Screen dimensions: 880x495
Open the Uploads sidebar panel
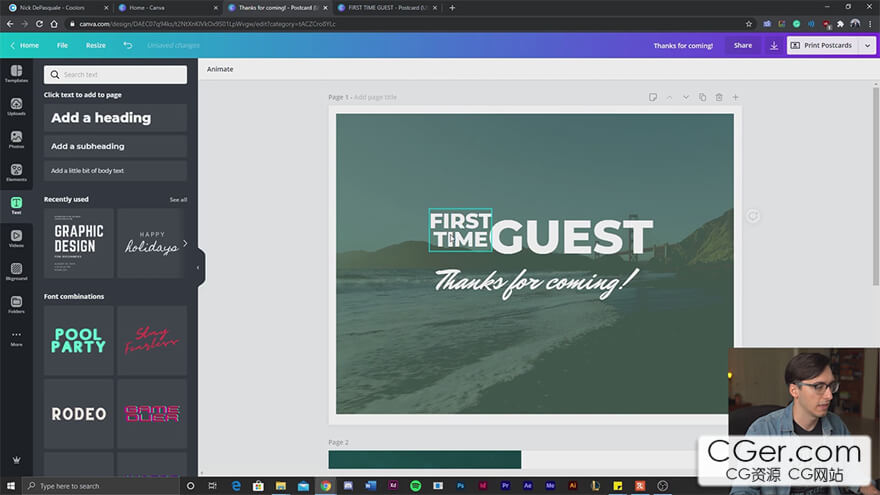pos(16,106)
